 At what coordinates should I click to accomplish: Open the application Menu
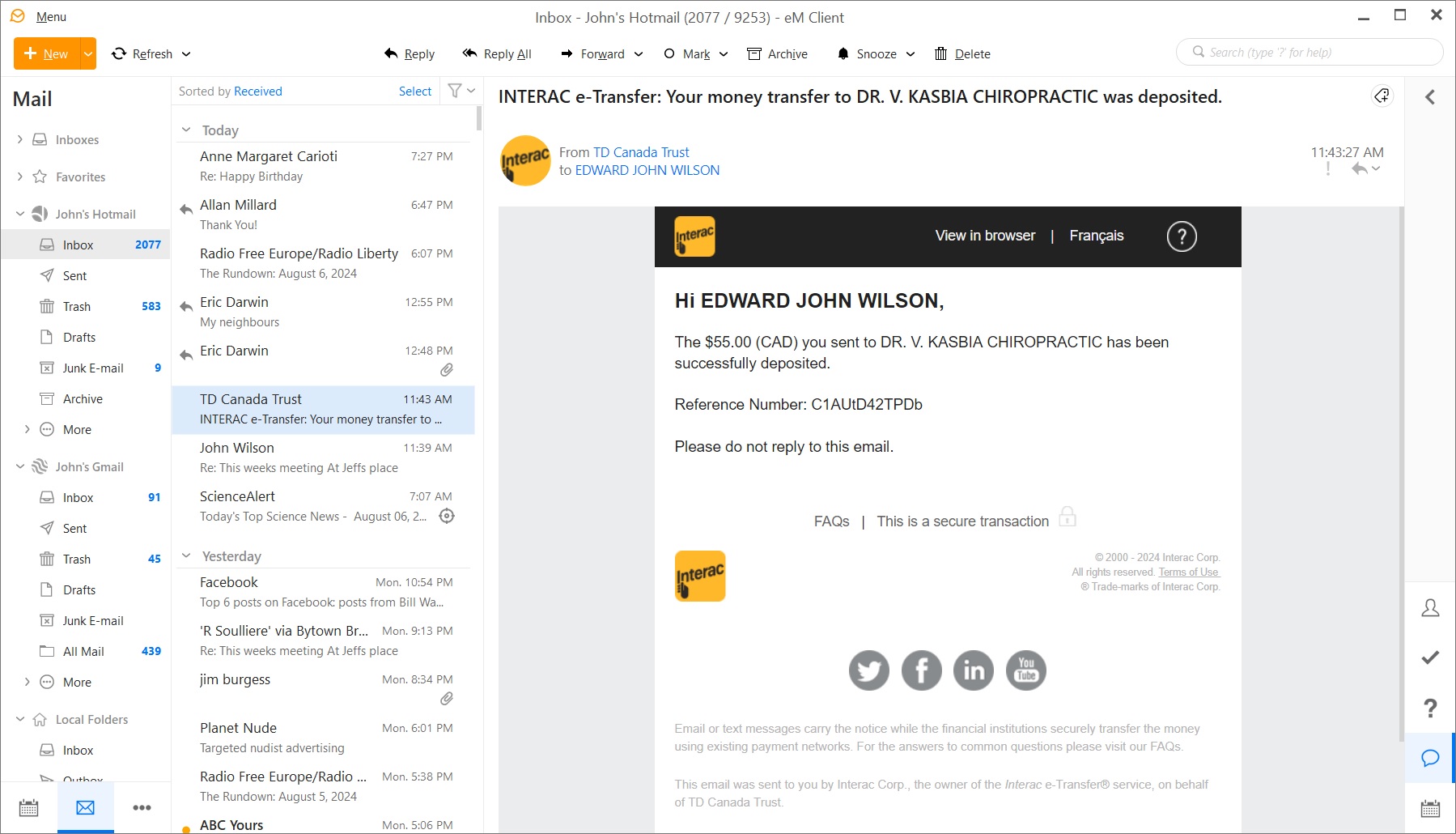[x=51, y=16]
